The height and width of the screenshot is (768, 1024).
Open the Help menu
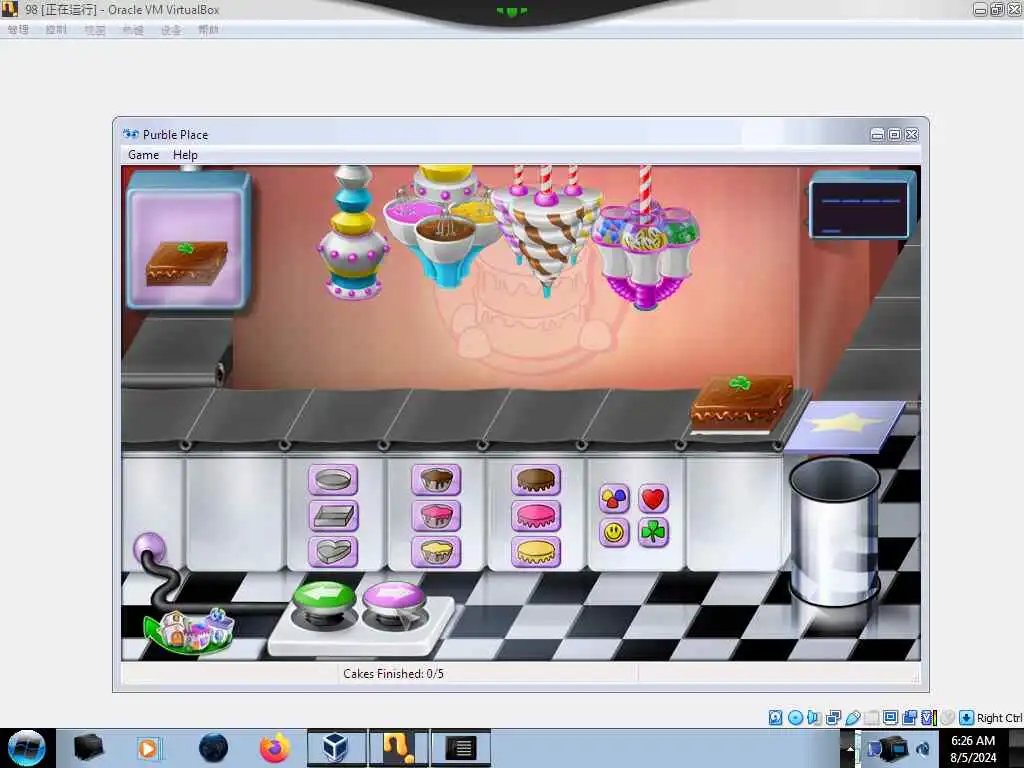coord(185,155)
